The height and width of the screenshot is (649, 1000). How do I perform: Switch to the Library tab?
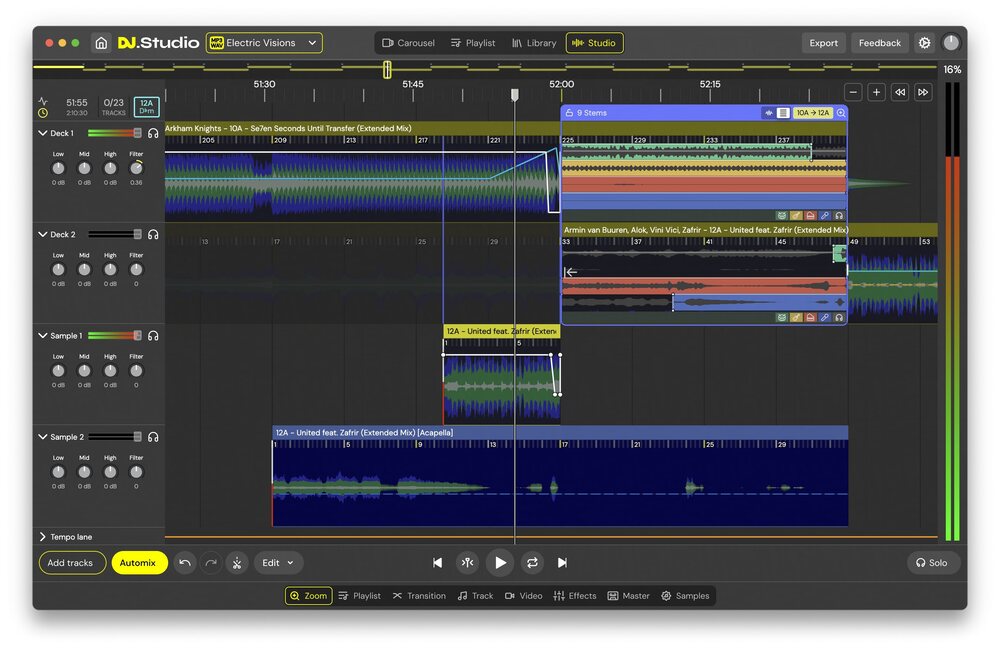tap(534, 43)
